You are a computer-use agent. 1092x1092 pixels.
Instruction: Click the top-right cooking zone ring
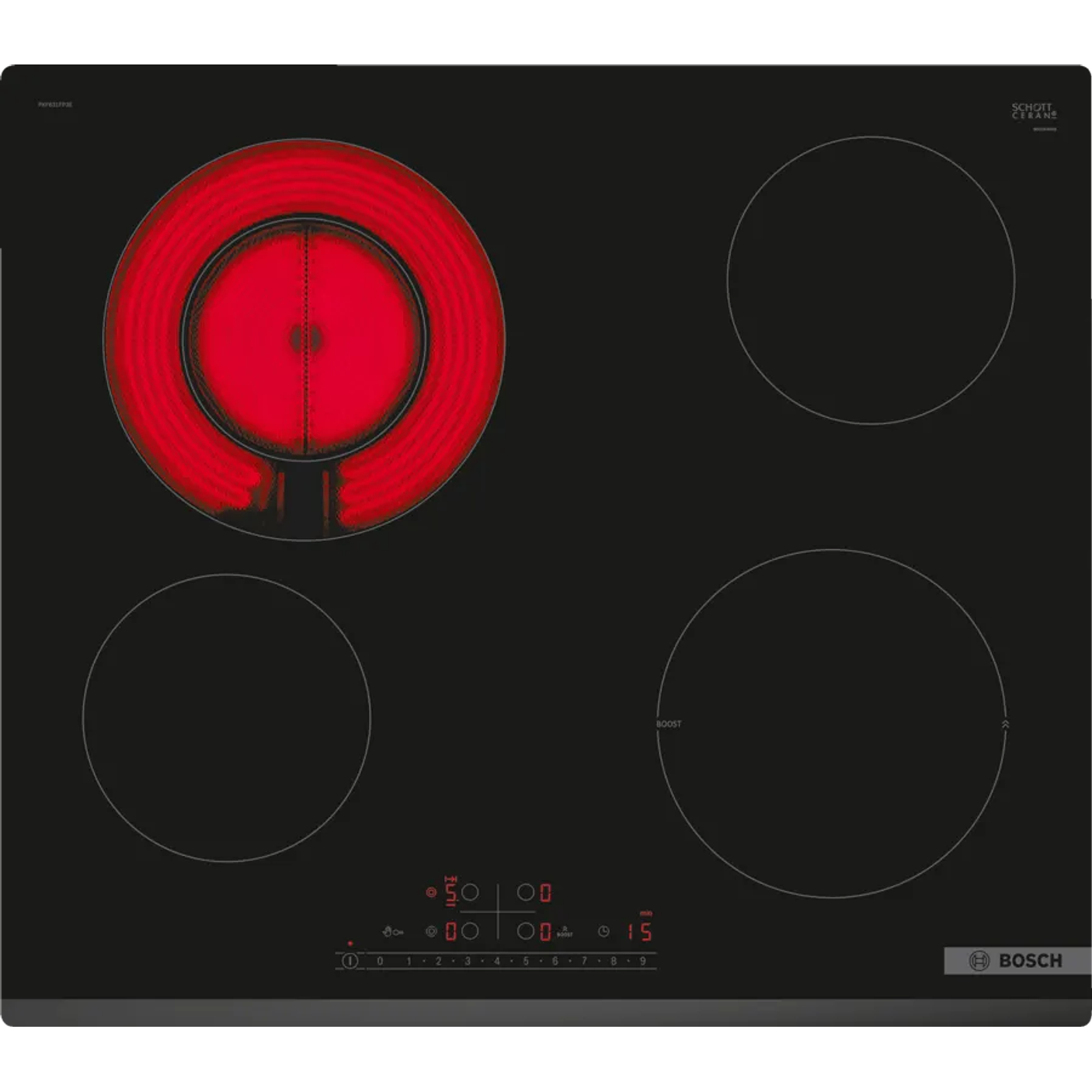(871, 280)
